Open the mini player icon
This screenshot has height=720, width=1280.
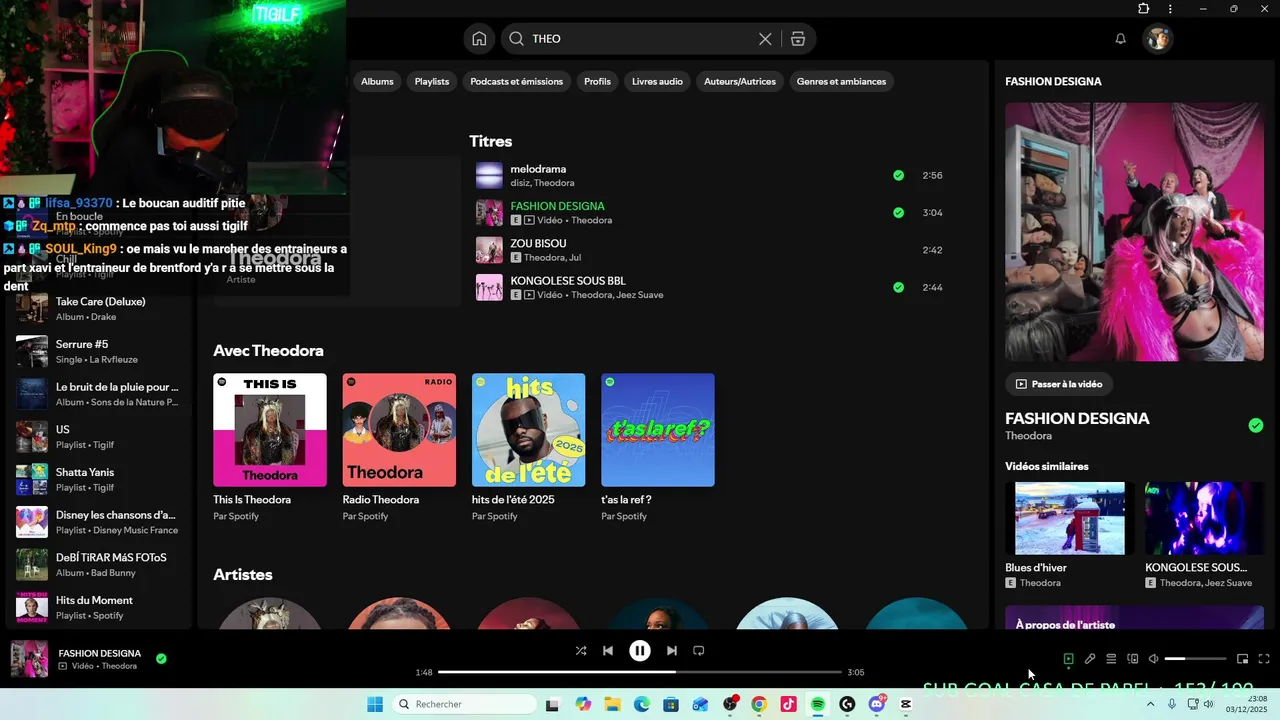pos(1242,659)
